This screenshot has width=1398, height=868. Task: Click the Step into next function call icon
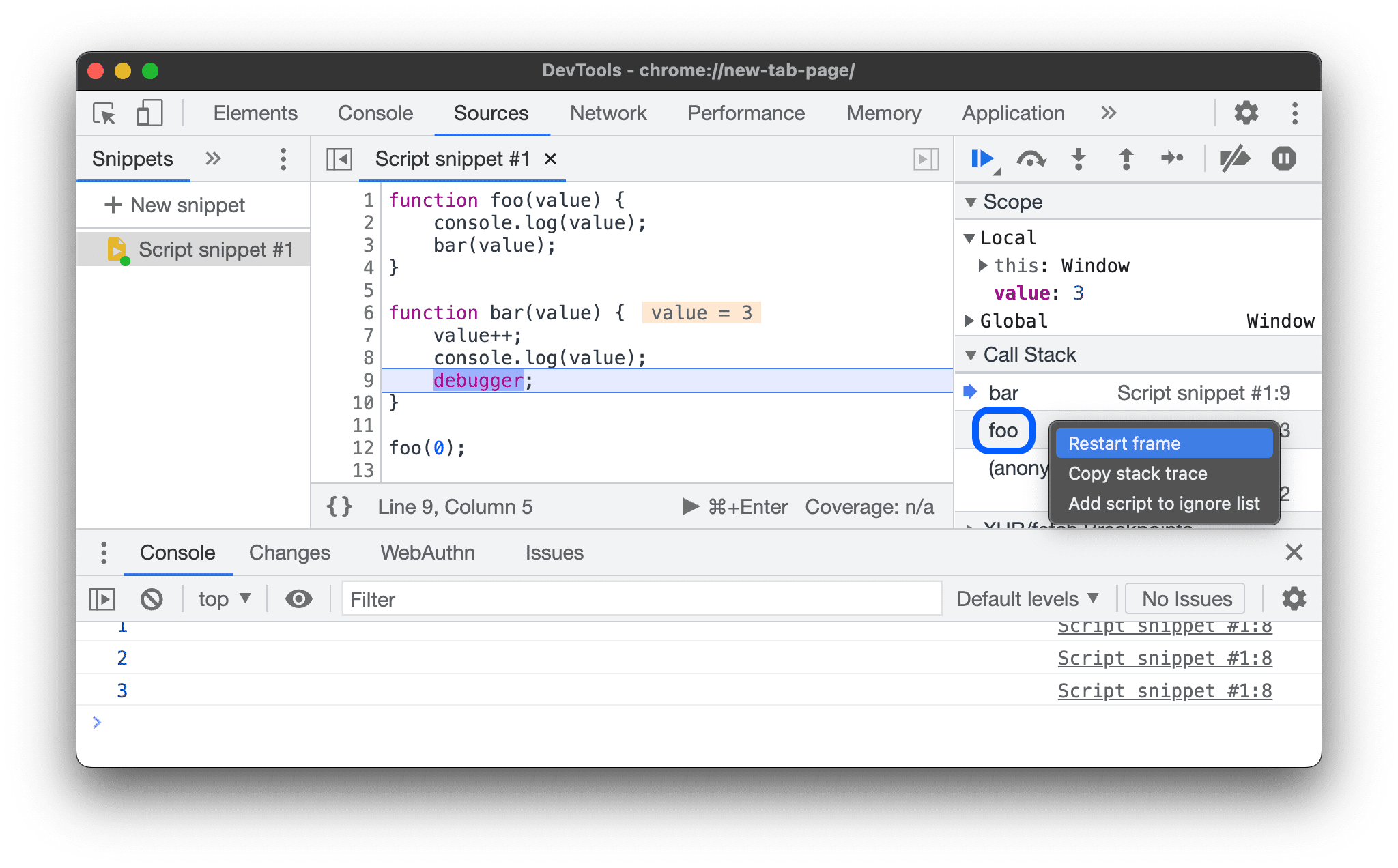tap(1078, 159)
